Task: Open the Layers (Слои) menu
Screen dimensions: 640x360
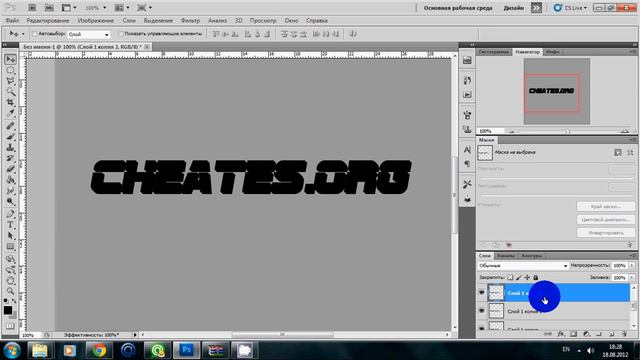Action: pyautogui.click(x=129, y=20)
